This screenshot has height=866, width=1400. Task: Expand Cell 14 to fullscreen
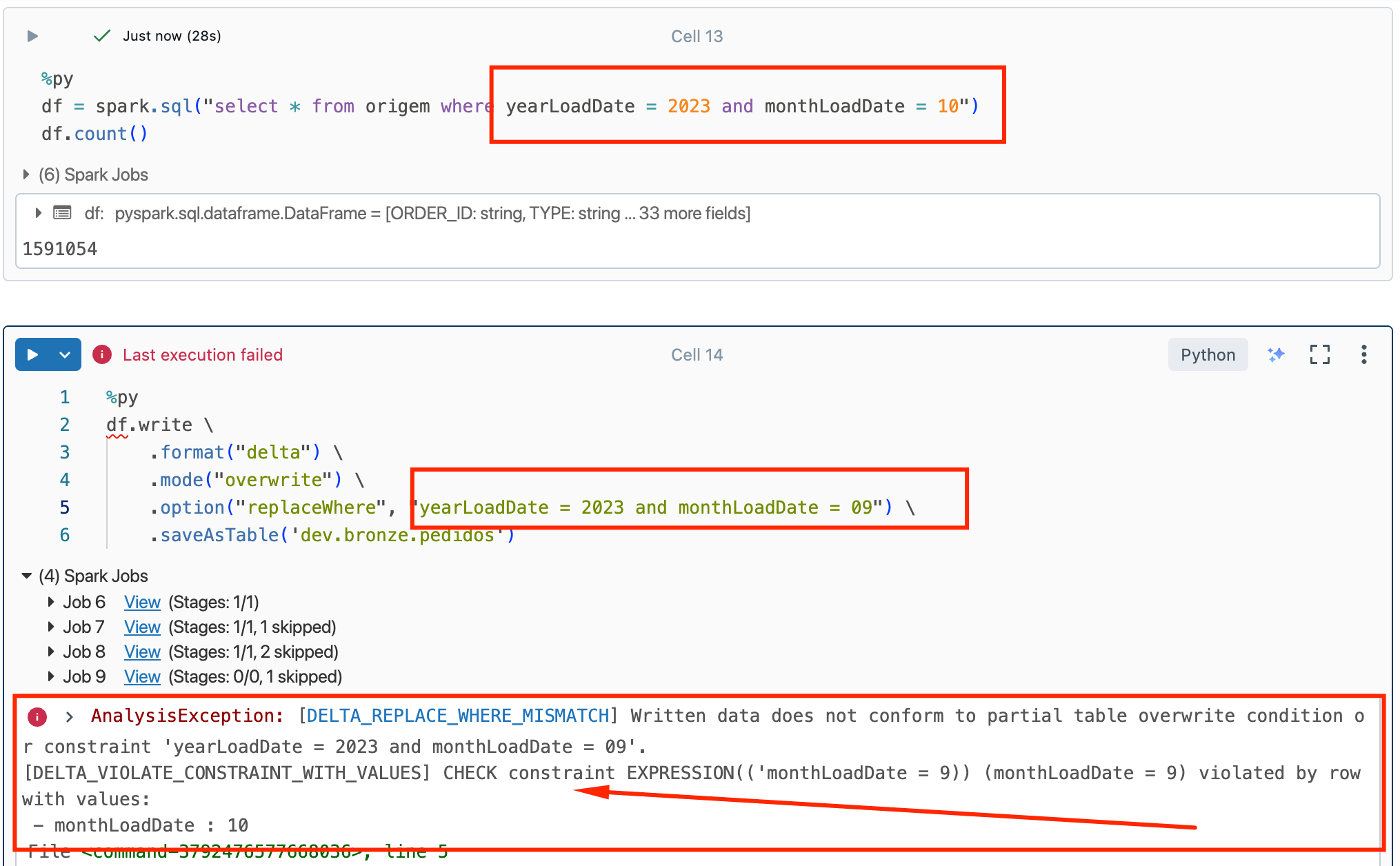(x=1319, y=354)
